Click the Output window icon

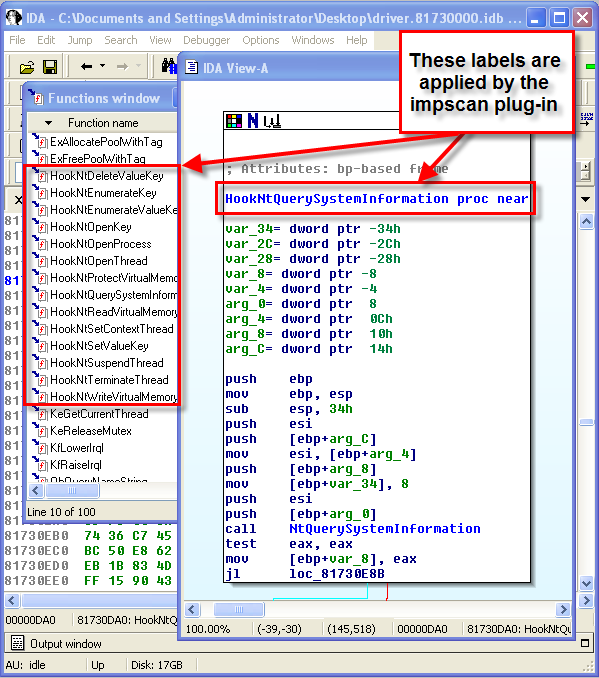point(17,643)
